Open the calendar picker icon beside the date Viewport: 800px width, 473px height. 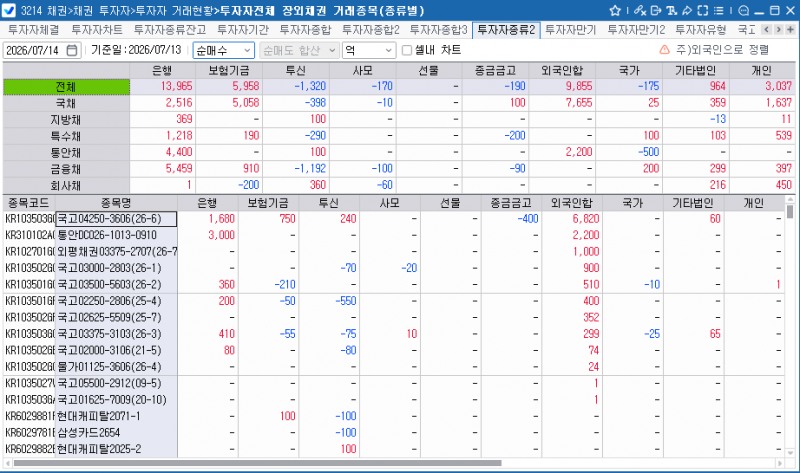[72, 50]
